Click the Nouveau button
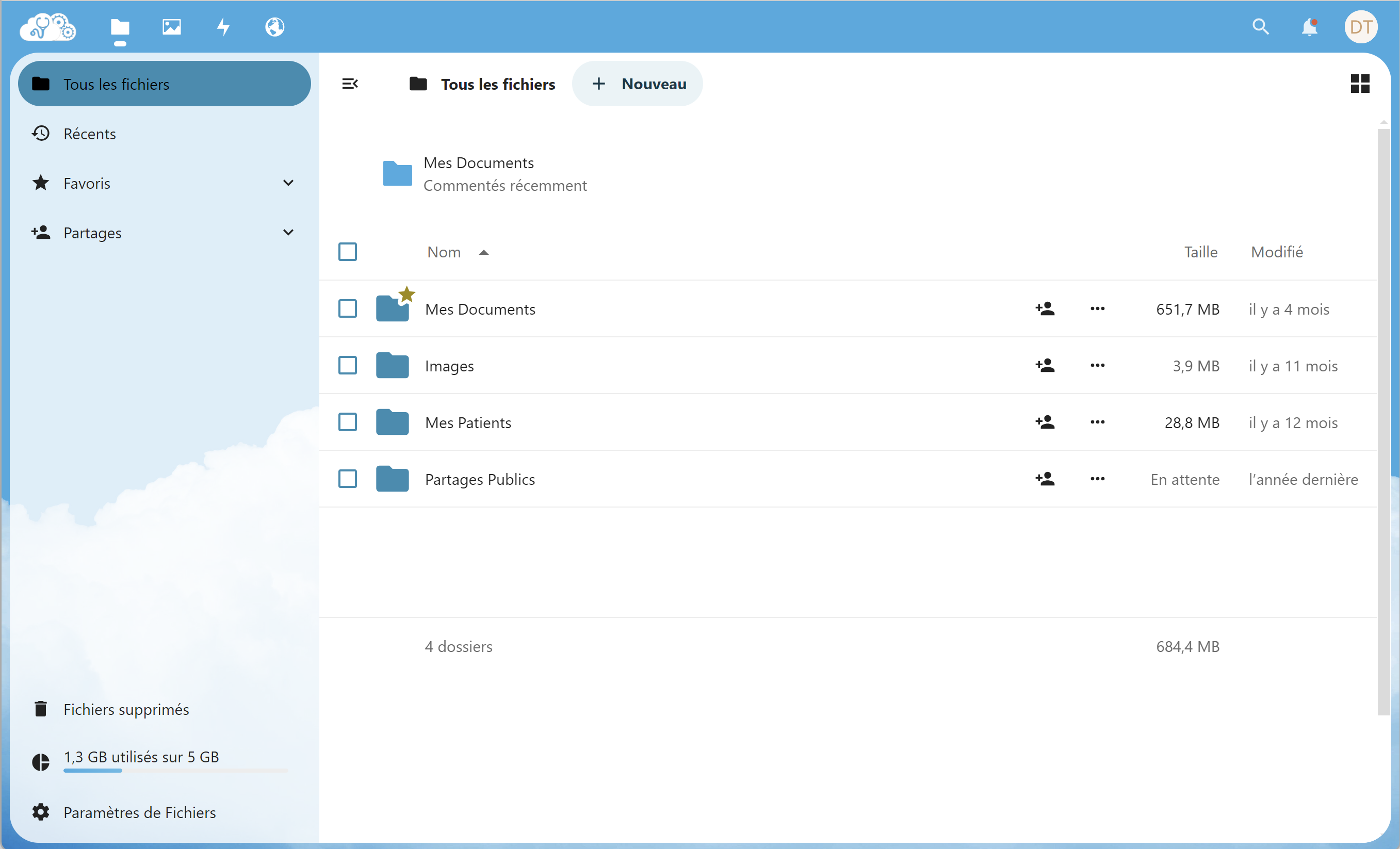The height and width of the screenshot is (849, 1400). (x=638, y=84)
